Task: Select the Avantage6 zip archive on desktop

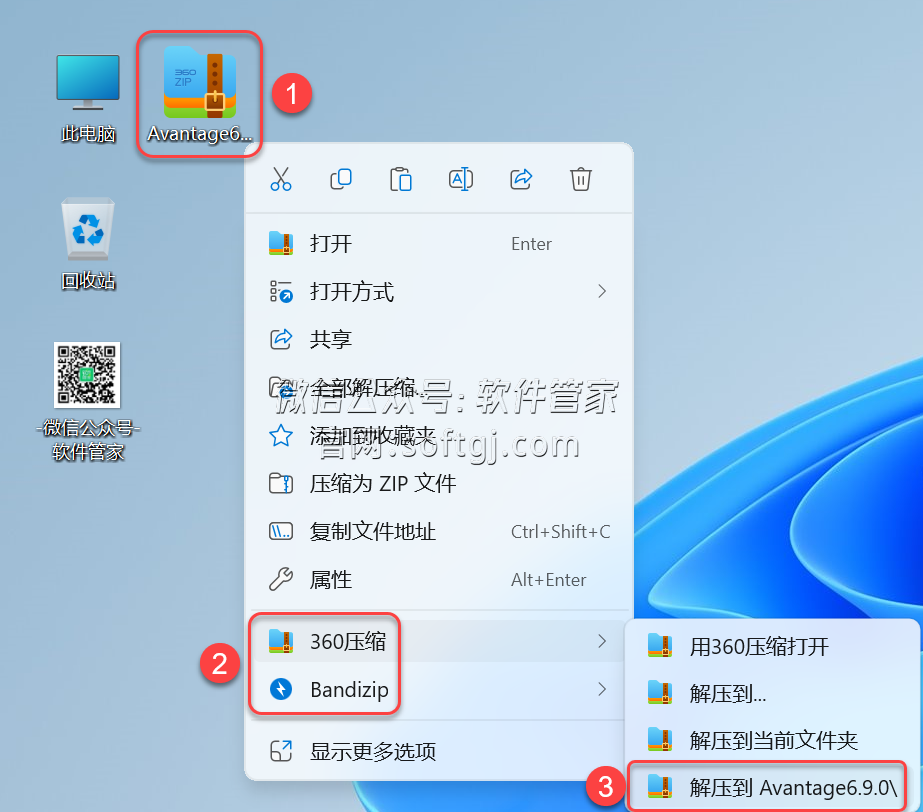Action: 200,94
